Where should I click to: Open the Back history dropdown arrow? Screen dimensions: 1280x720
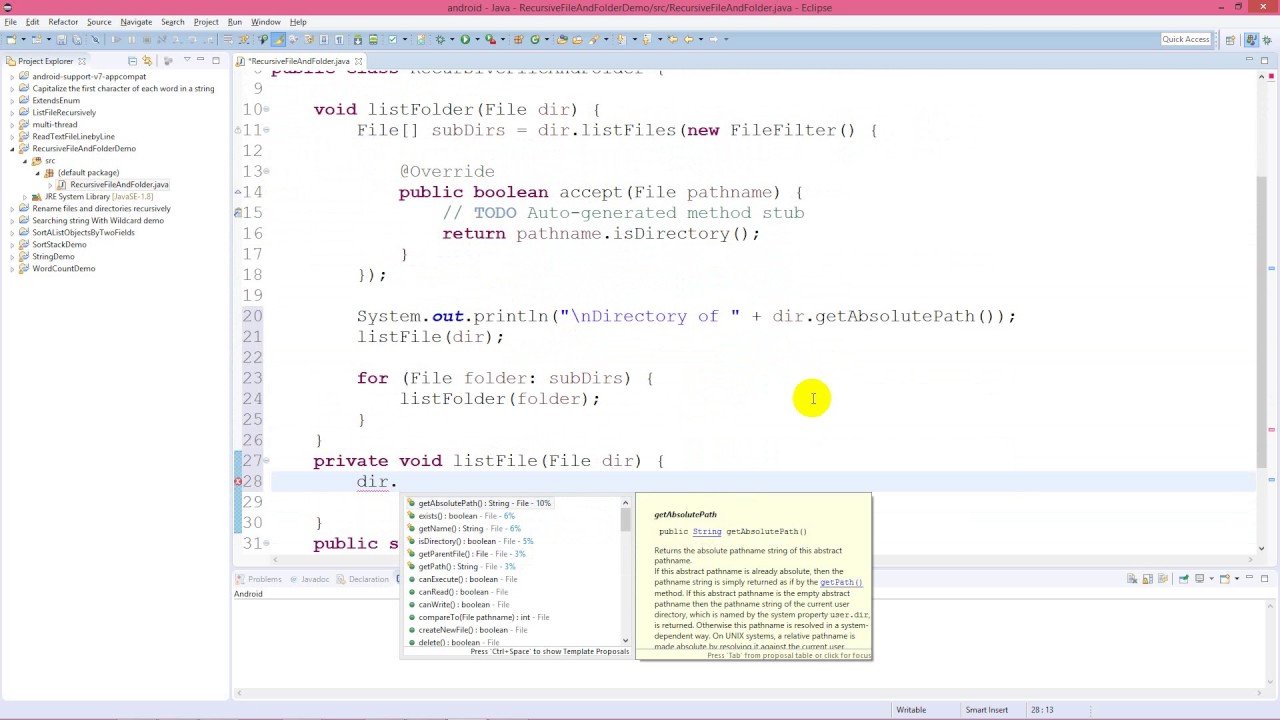pos(701,39)
